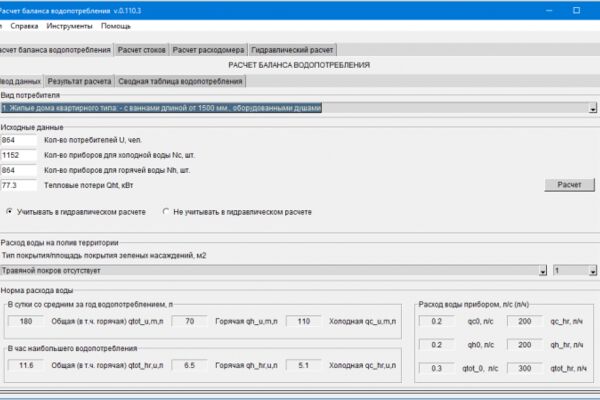Open the area value dropdown showing 1
Image resolution: width=600 pixels, height=400 pixels.
tap(593, 271)
